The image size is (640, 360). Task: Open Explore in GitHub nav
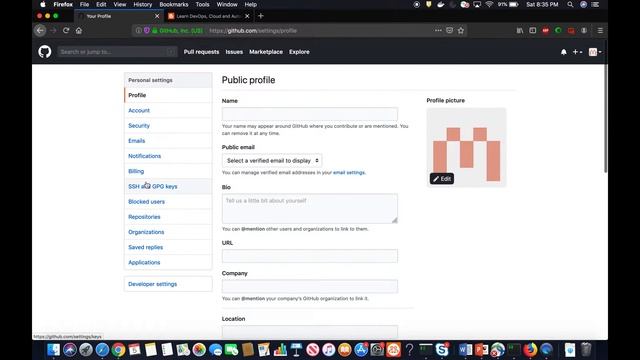point(299,52)
